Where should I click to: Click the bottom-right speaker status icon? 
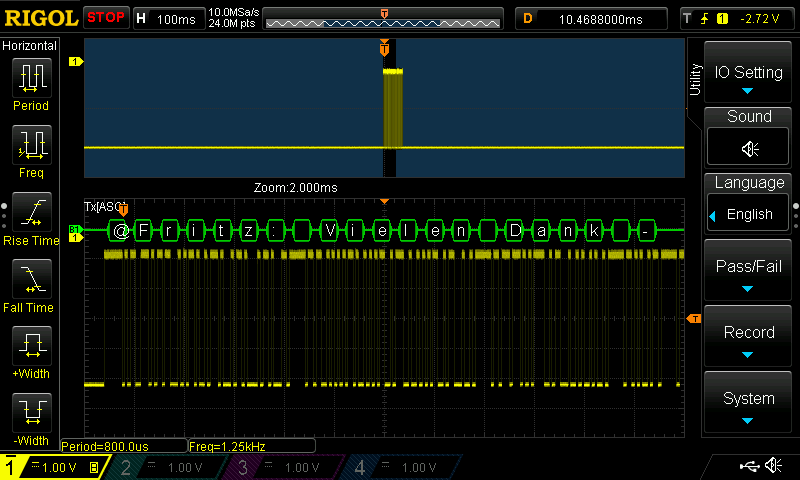click(x=774, y=466)
